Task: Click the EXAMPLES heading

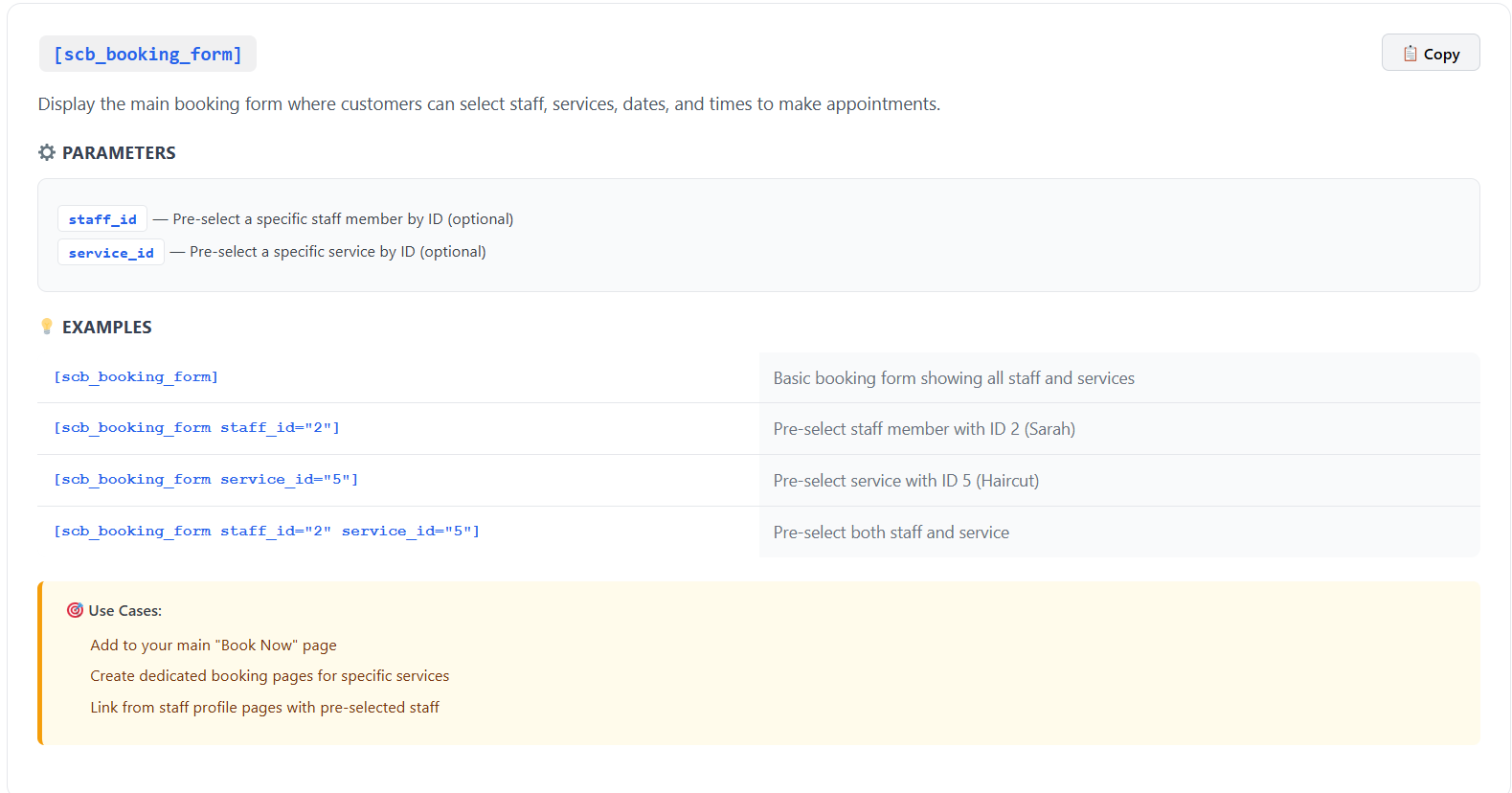Action: (106, 328)
